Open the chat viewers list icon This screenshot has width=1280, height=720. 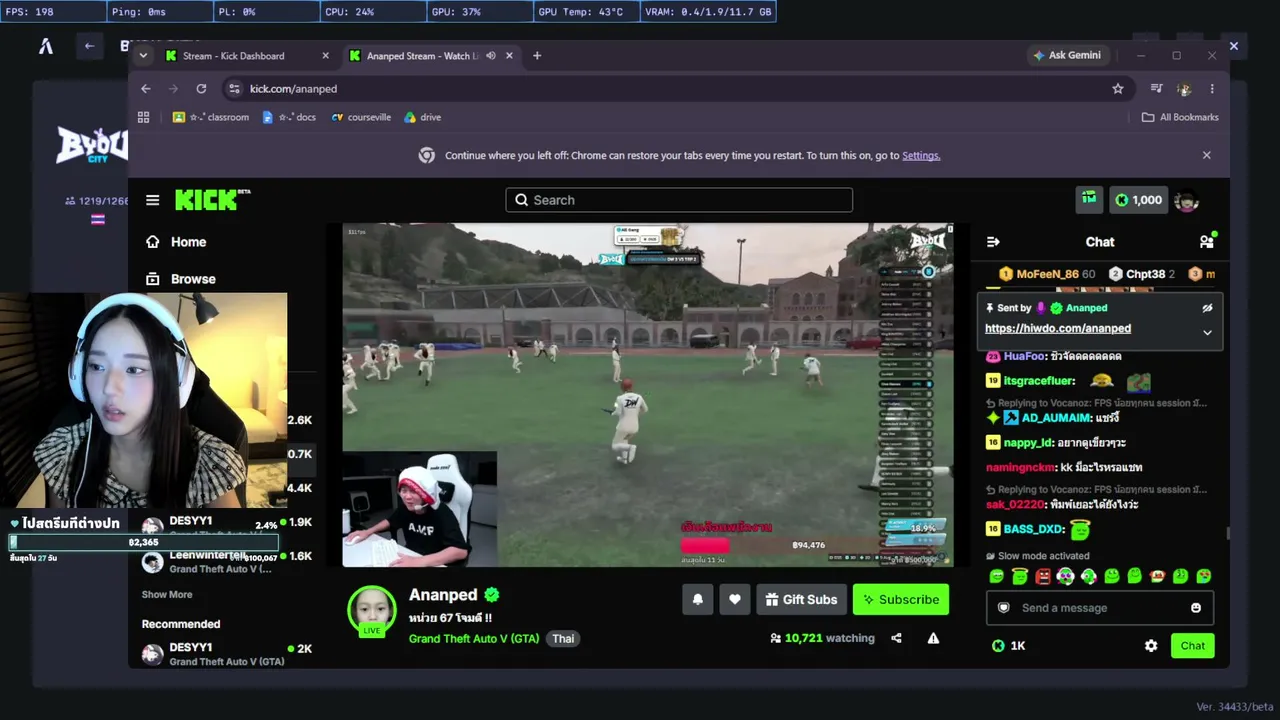1206,242
